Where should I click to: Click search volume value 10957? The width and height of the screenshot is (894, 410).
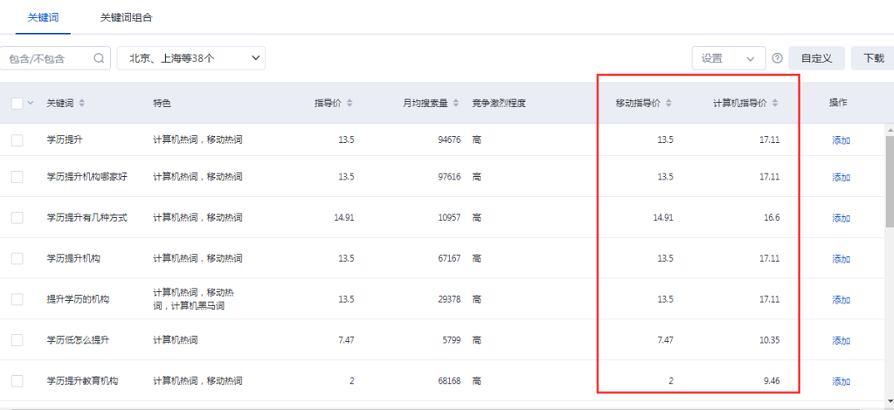pos(449,217)
